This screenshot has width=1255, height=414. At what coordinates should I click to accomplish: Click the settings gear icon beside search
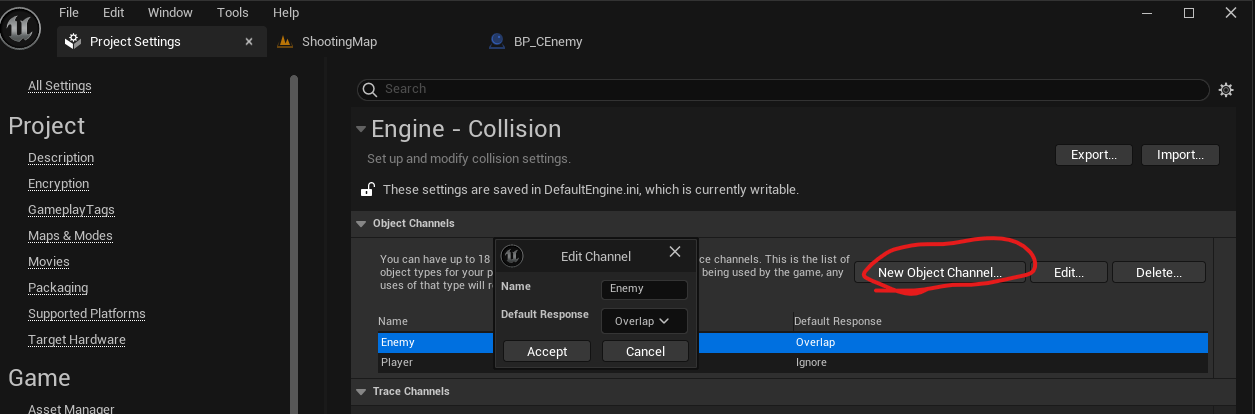(x=1226, y=90)
